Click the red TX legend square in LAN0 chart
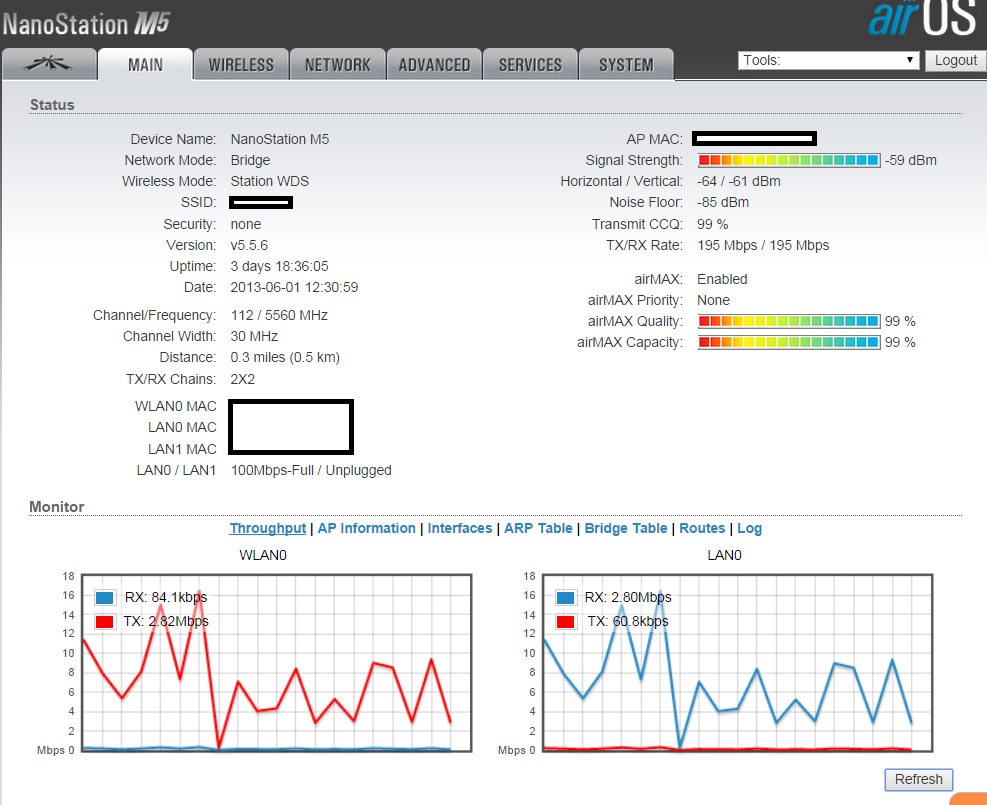The height and width of the screenshot is (805, 987). click(565, 622)
